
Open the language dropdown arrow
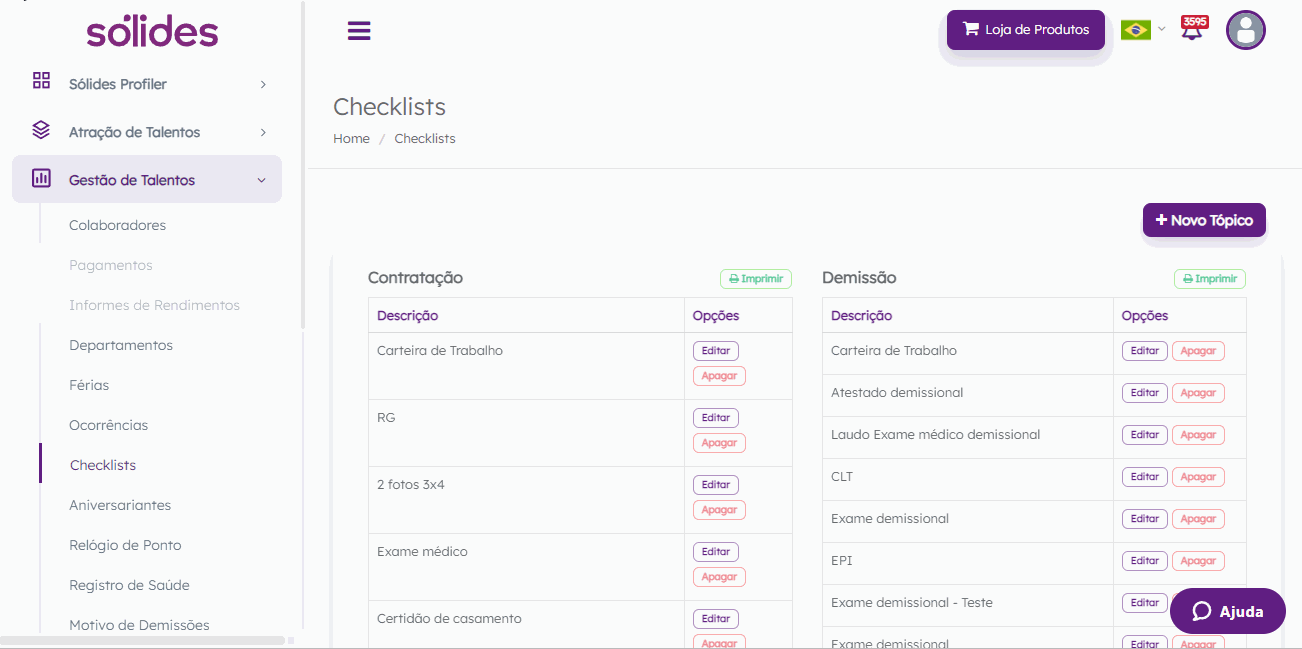click(1162, 29)
